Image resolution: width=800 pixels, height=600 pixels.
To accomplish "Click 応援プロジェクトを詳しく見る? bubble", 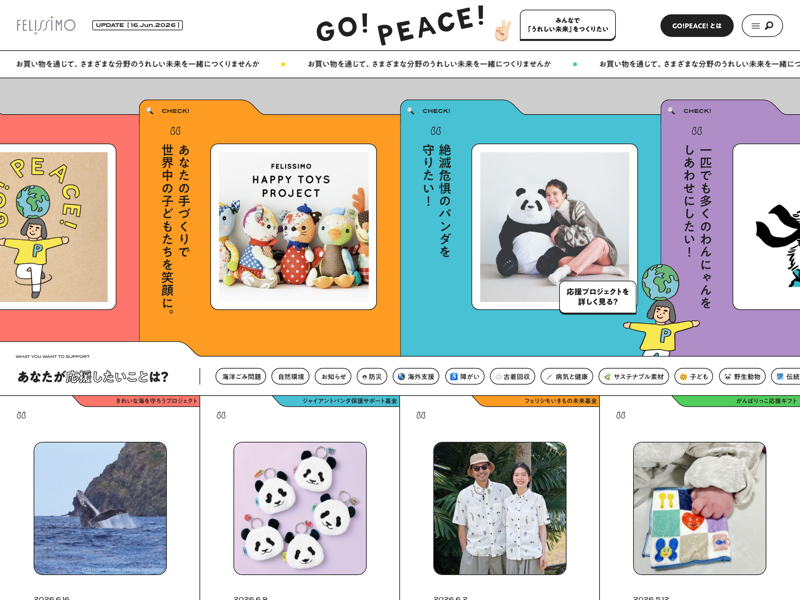I will (597, 297).
